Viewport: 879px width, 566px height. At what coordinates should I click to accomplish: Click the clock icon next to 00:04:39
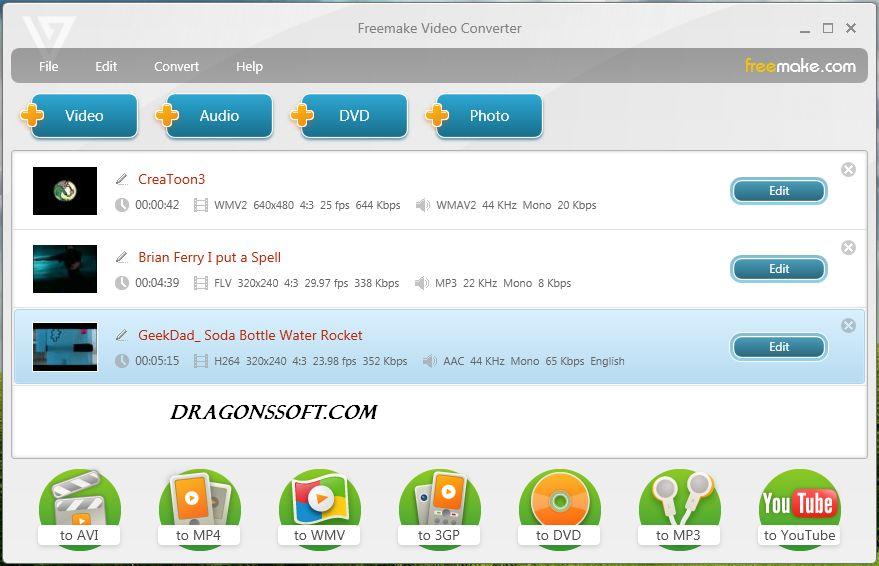click(122, 283)
